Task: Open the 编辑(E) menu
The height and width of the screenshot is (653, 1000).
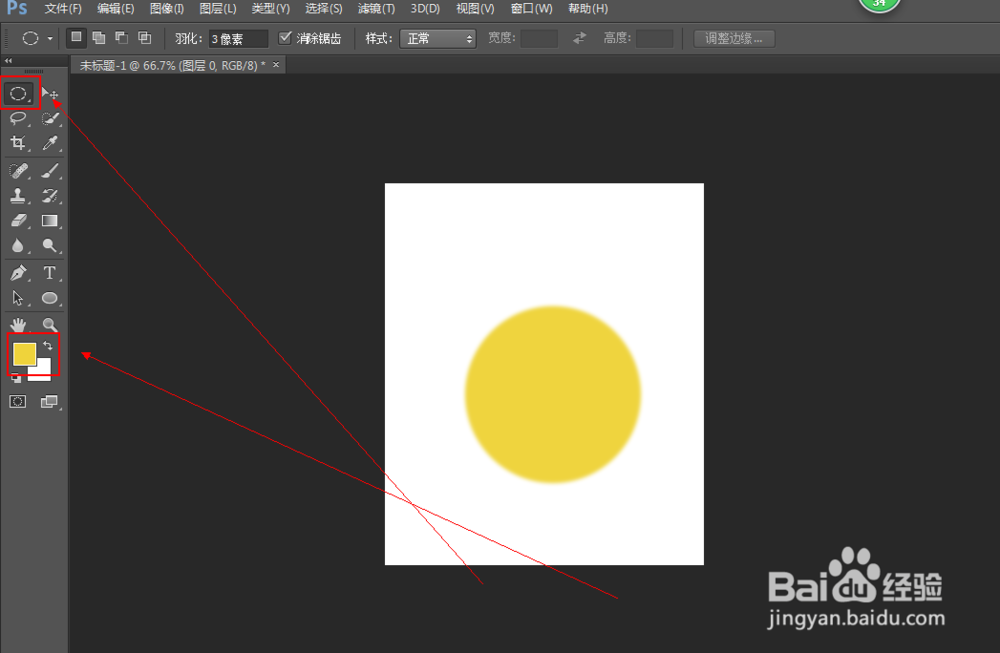Action: point(115,9)
